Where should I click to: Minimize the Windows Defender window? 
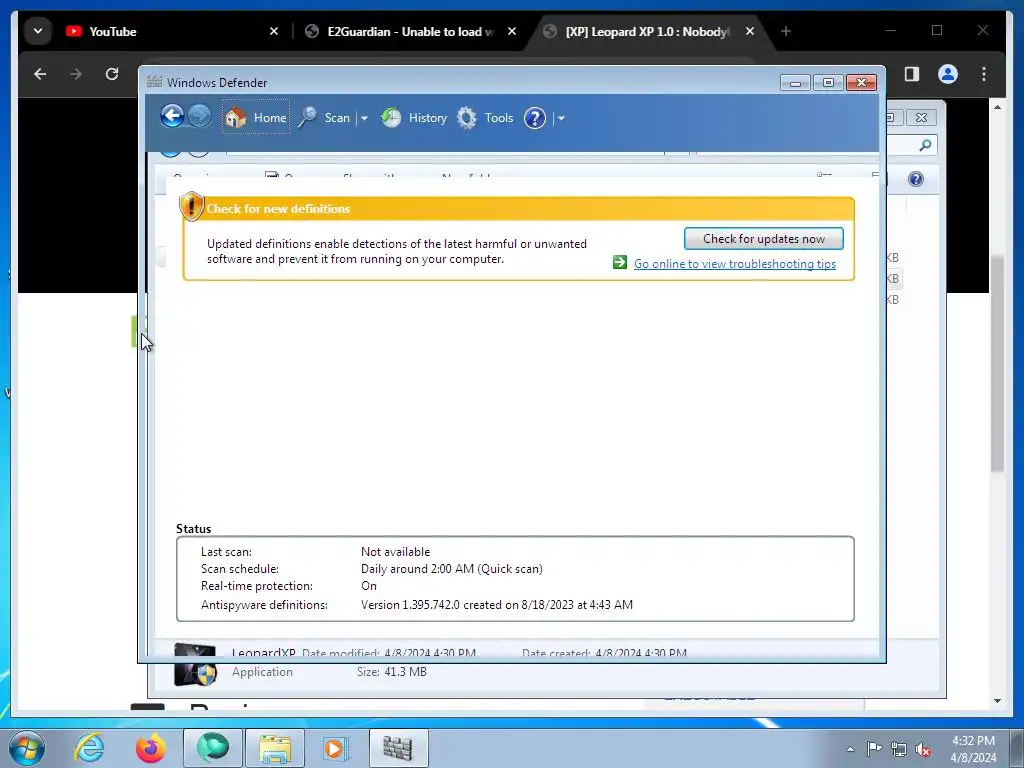pos(795,83)
